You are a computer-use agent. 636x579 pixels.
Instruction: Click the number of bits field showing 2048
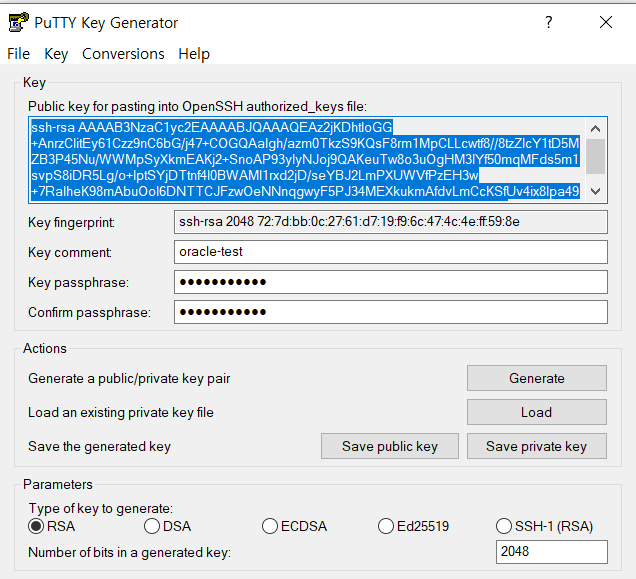click(552, 552)
